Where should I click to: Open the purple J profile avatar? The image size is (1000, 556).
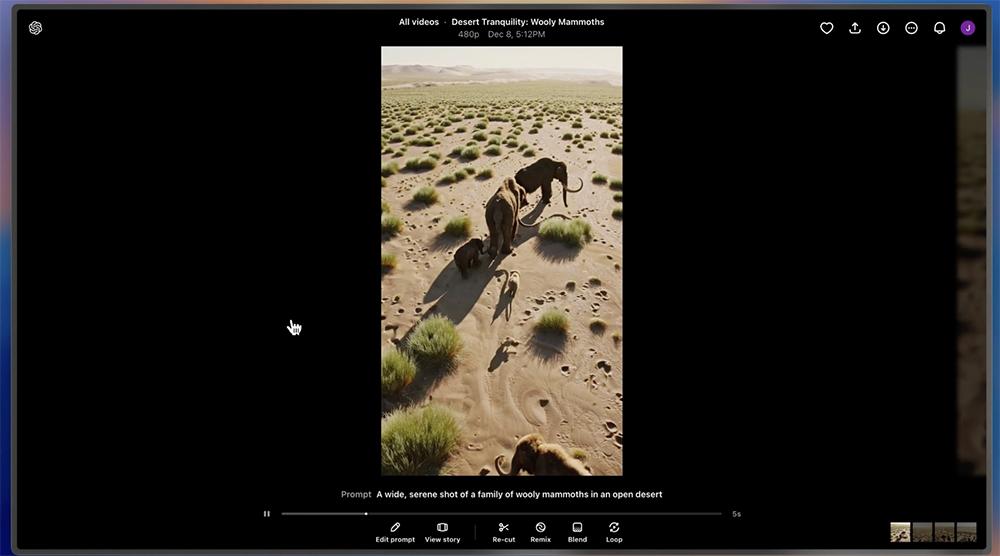click(x=967, y=28)
